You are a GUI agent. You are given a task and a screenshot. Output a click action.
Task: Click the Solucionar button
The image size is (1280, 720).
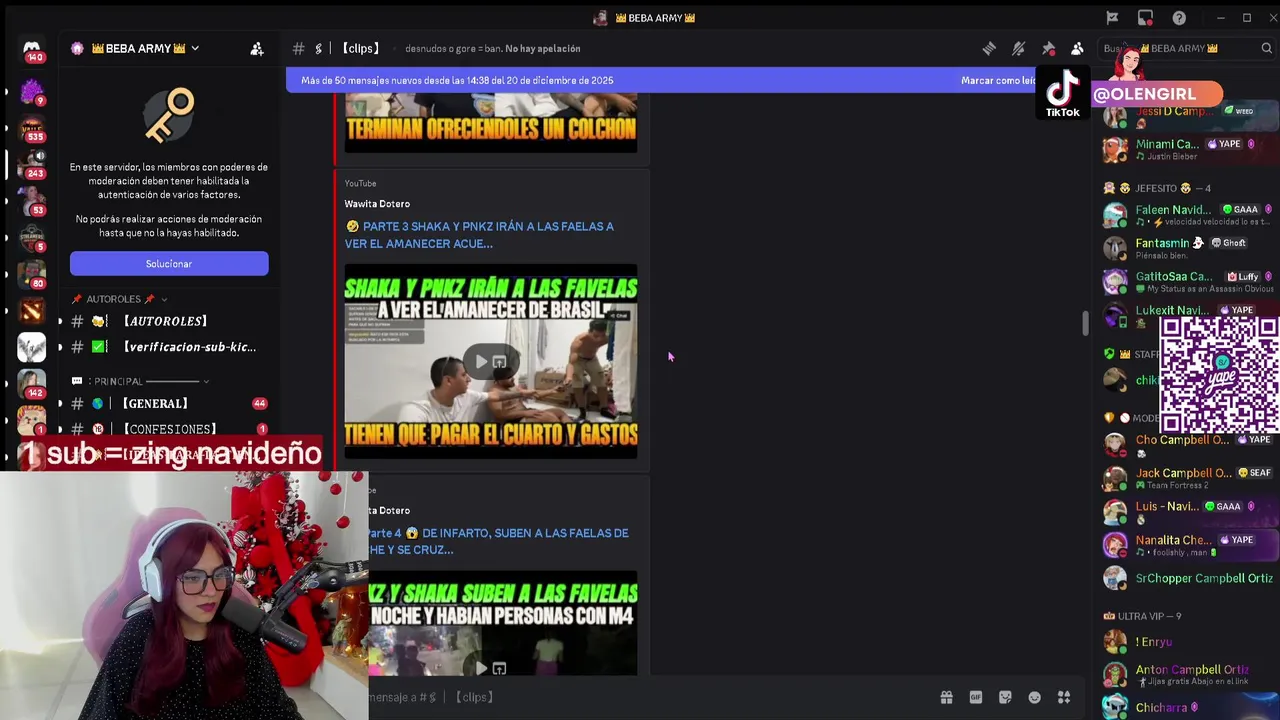(169, 264)
